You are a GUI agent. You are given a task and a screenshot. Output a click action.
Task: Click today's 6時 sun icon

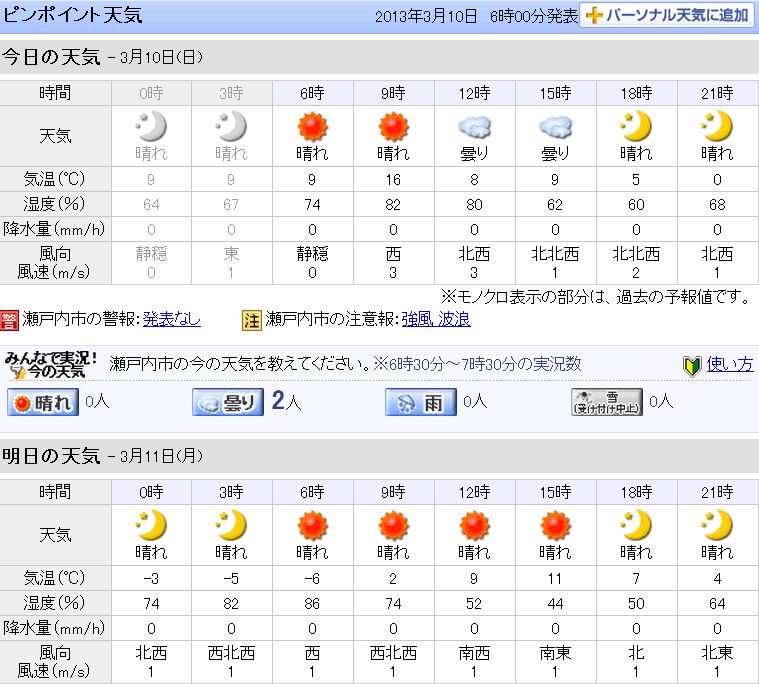point(312,126)
